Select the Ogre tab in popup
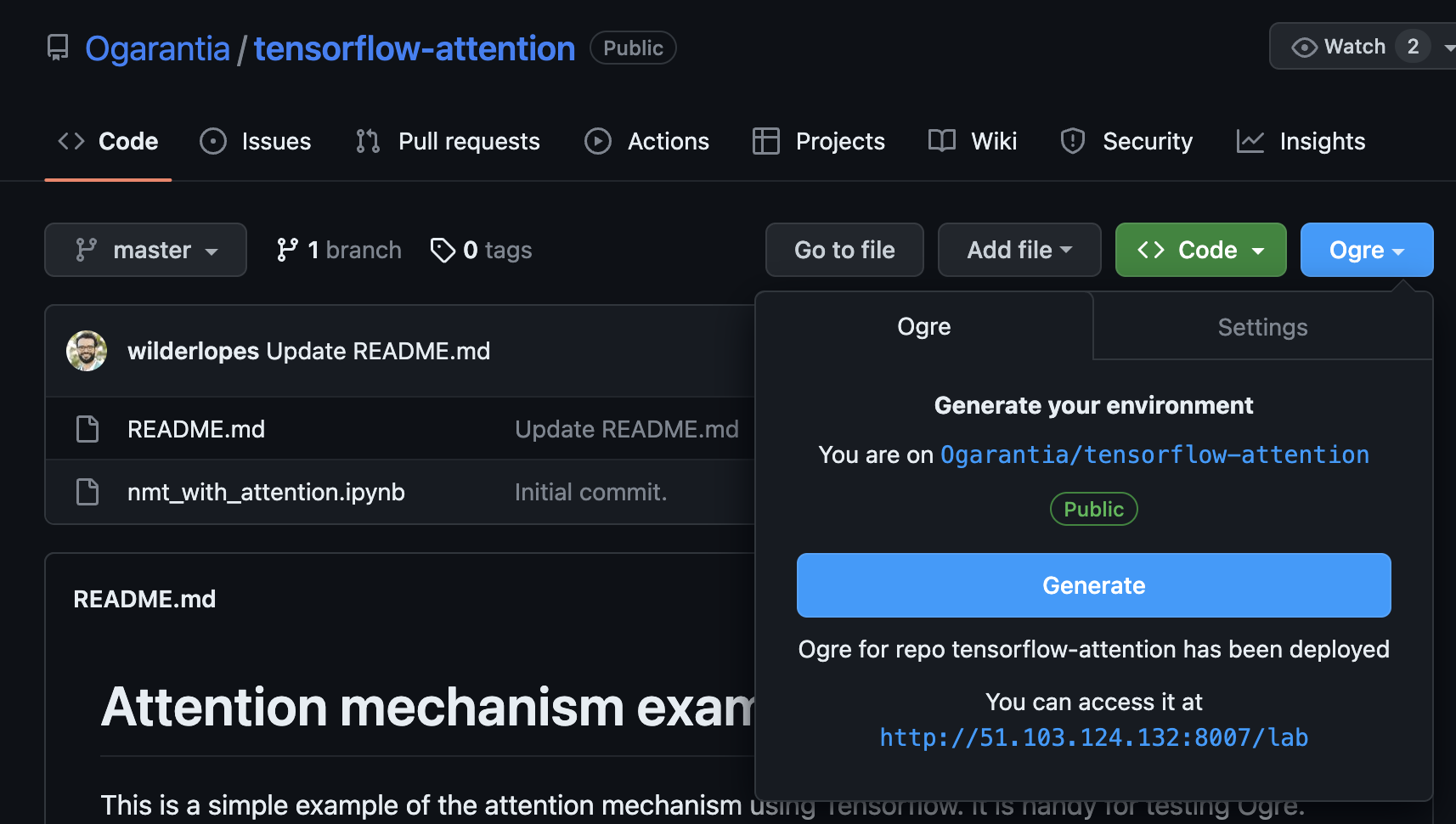Viewport: 1456px width, 824px height. tap(924, 326)
